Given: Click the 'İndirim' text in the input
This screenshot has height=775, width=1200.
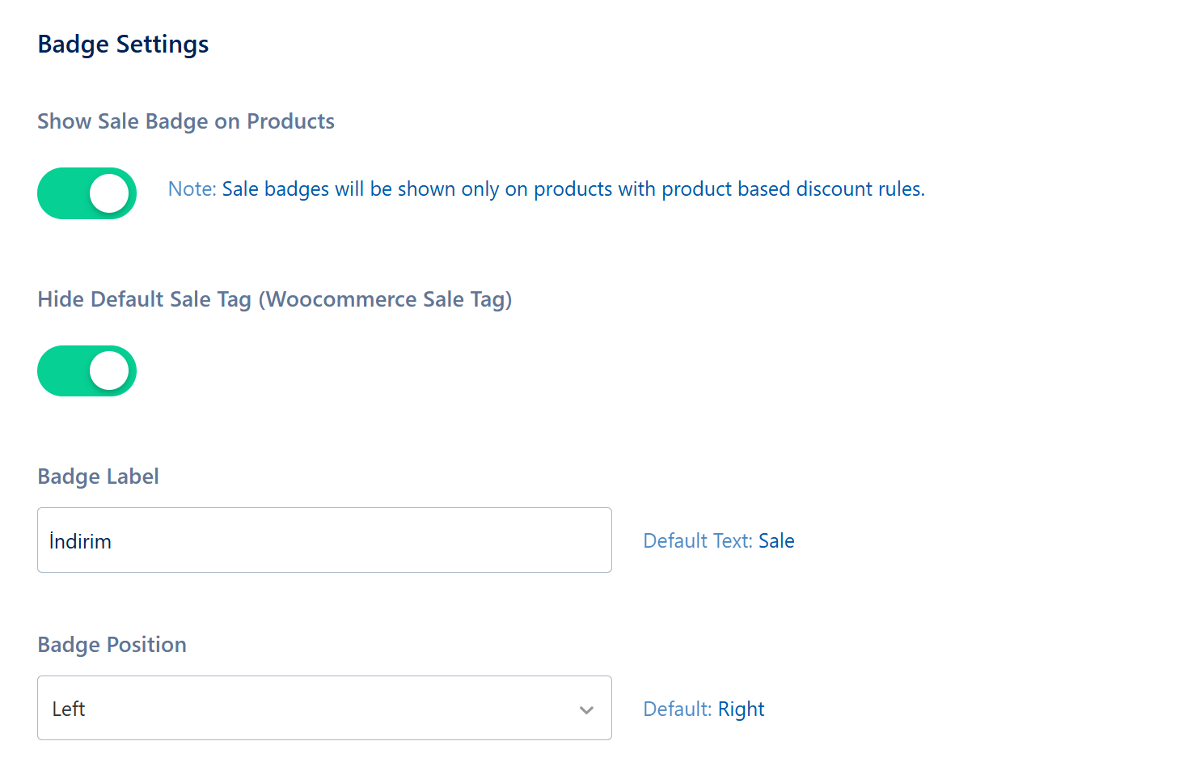Looking at the screenshot, I should (81, 541).
